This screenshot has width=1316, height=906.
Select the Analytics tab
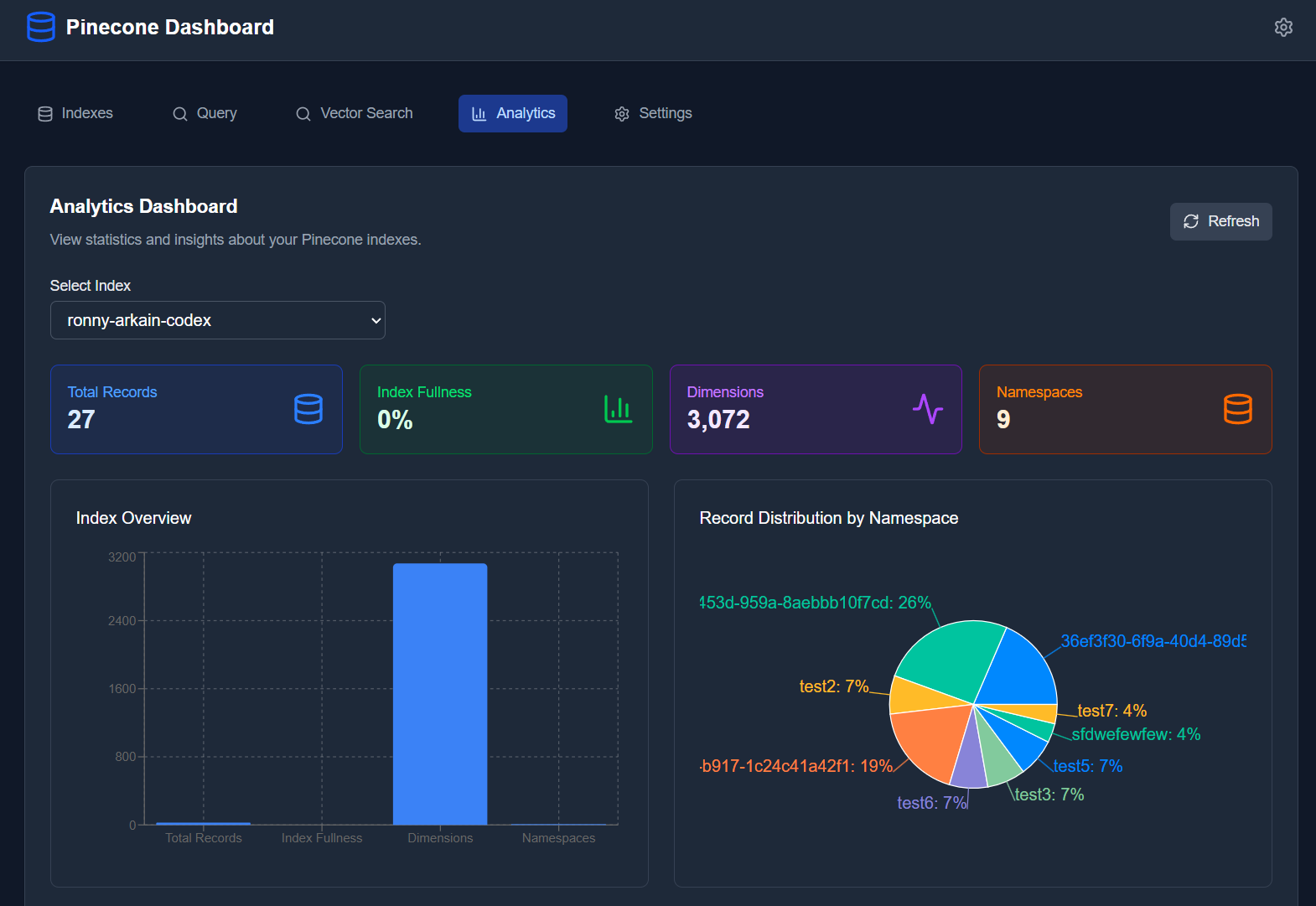click(513, 113)
